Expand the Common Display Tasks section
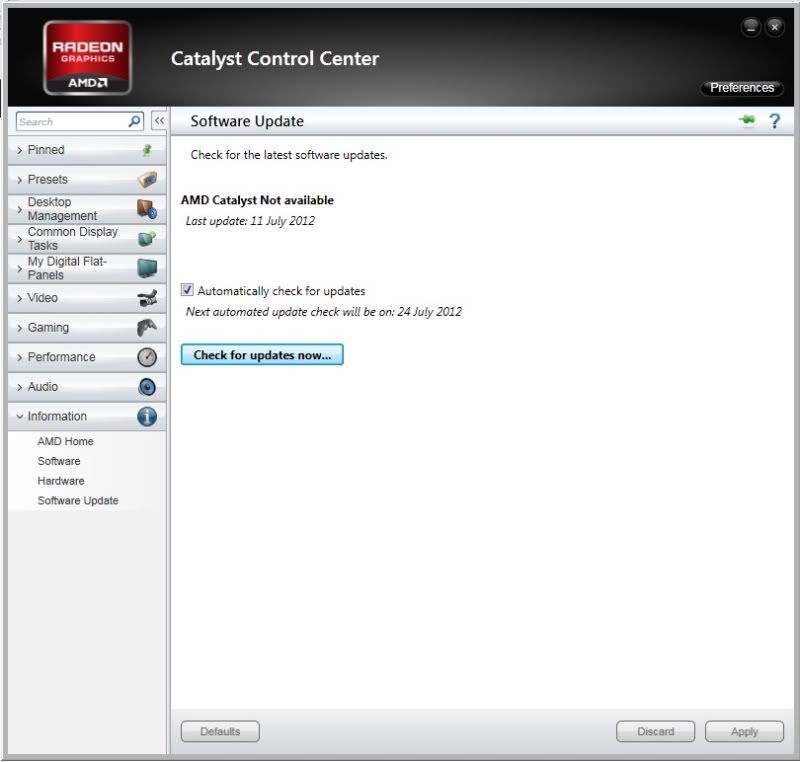Screen dimensions: 800x762 coord(72,238)
